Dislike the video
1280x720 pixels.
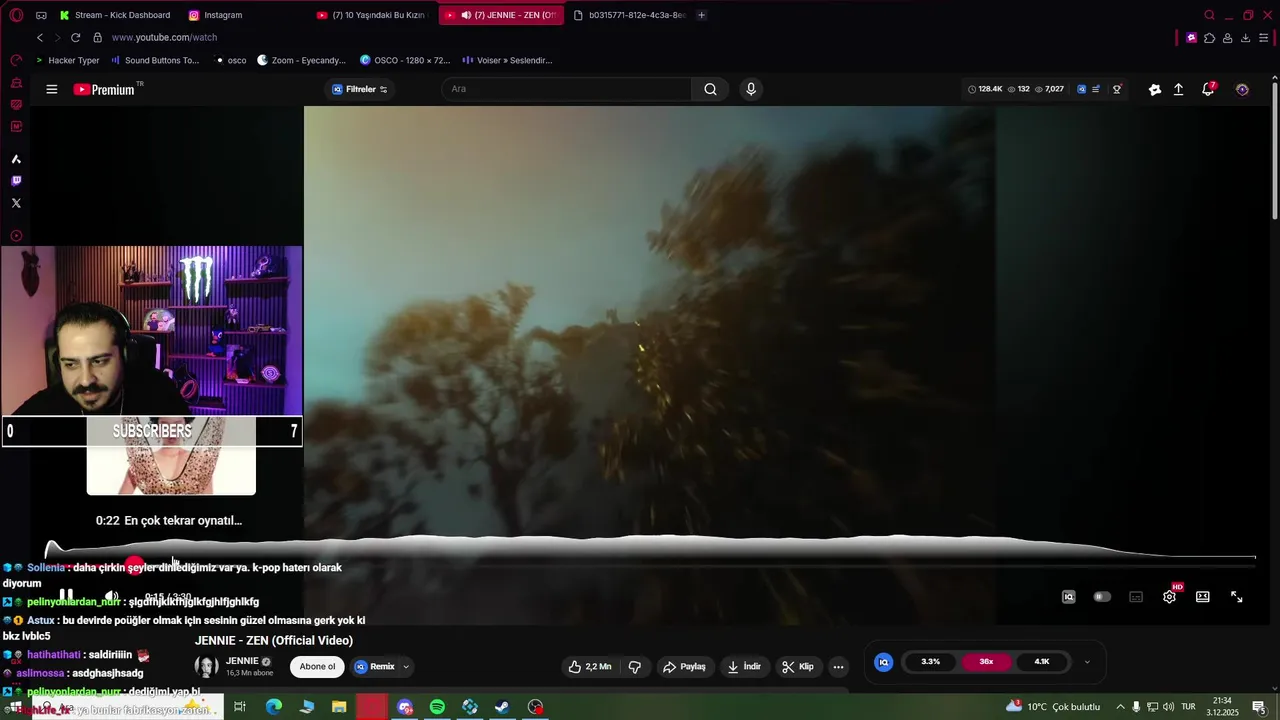634,667
